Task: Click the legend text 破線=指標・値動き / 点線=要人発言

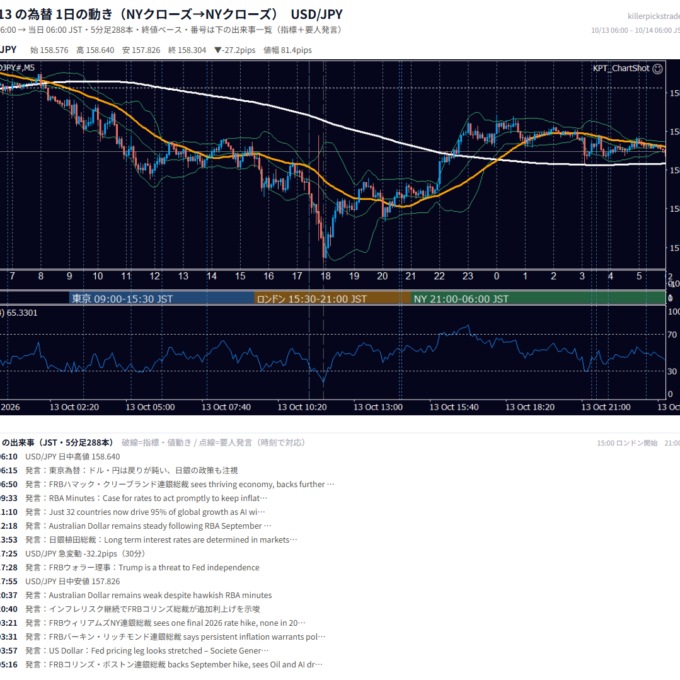Action: pos(213,442)
